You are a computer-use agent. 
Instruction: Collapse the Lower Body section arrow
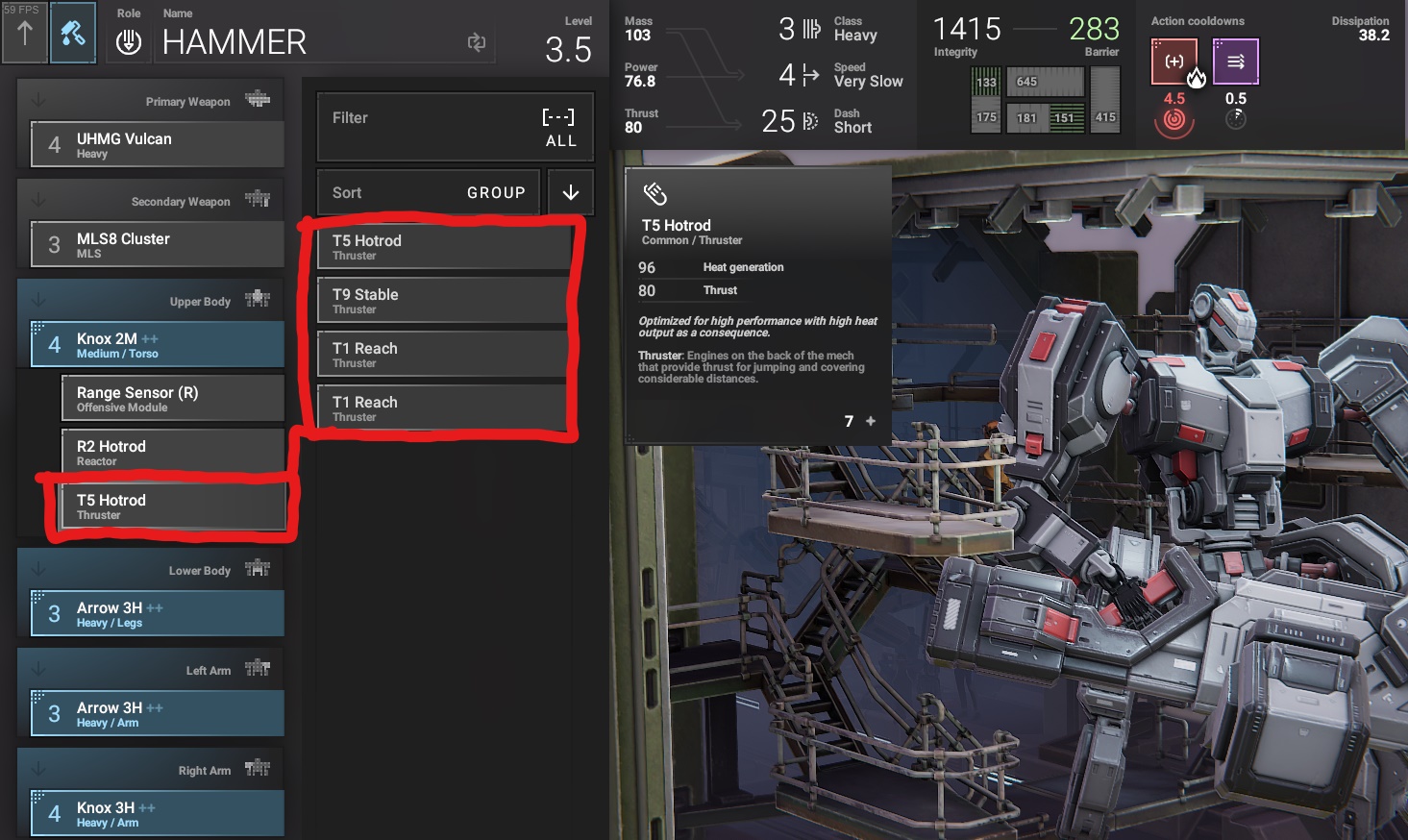38,569
